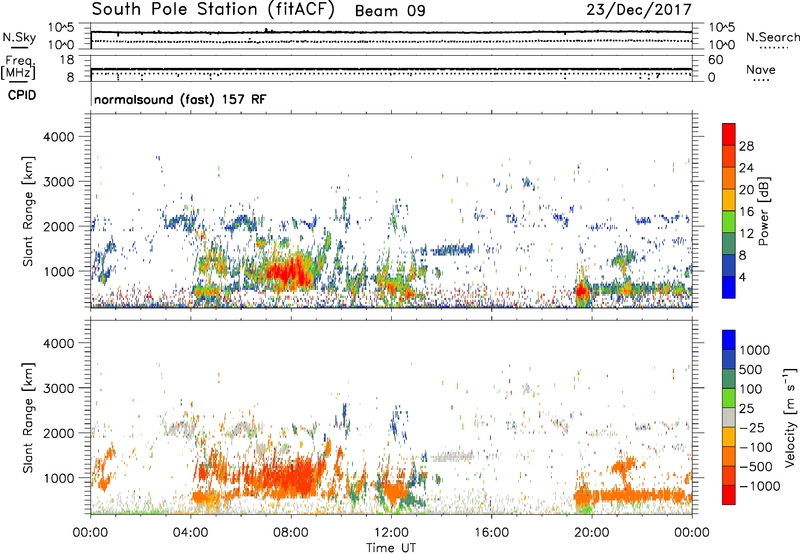
Task: Click the '60' Nave axis tick
Action: (716, 60)
